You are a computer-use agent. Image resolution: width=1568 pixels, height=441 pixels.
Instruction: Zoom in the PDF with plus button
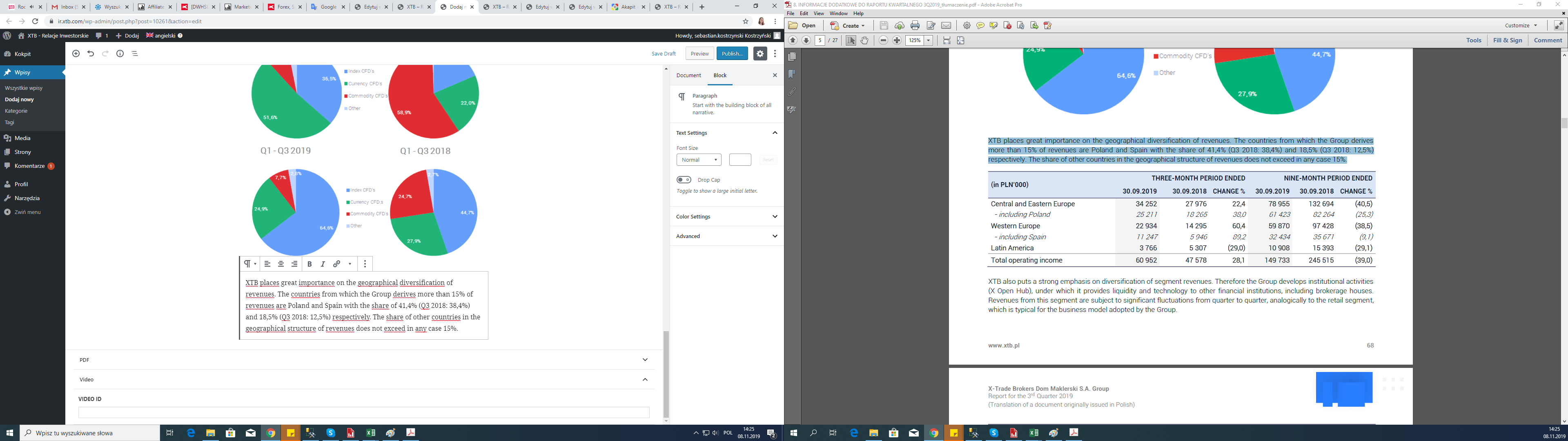(897, 40)
